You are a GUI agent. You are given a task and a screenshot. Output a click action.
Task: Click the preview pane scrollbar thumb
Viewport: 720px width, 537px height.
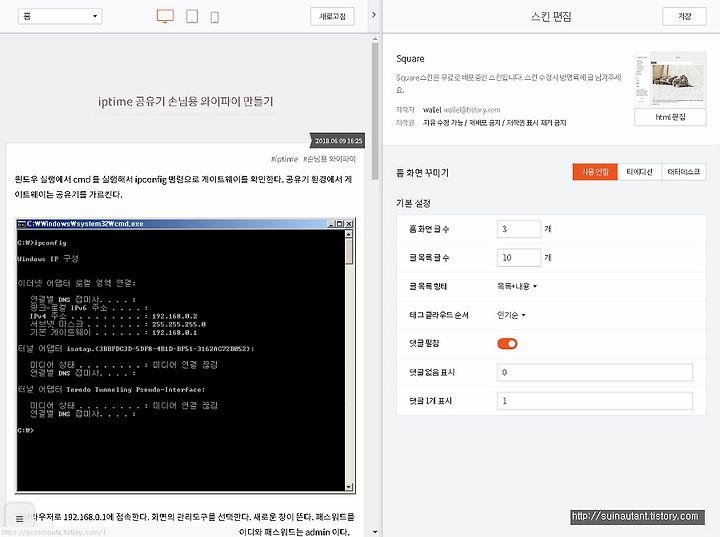click(x=375, y=112)
